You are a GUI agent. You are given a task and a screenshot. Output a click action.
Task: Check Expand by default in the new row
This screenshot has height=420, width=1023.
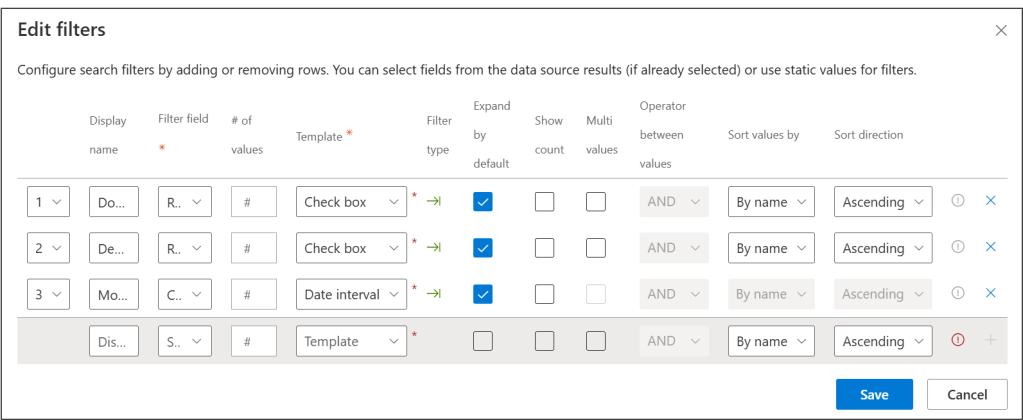coord(483,341)
